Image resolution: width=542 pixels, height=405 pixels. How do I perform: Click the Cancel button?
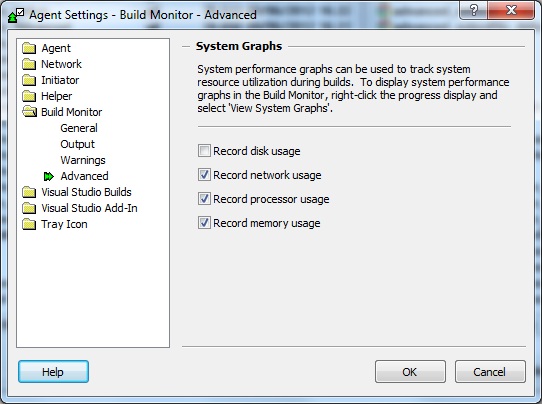tap(490, 372)
